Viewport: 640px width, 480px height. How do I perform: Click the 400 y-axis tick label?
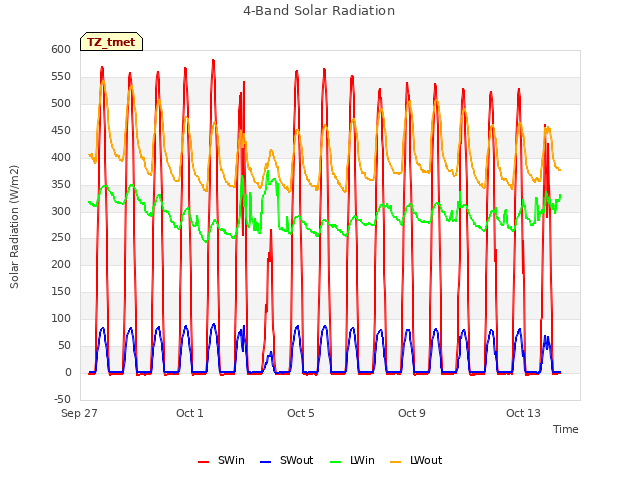pos(61,158)
